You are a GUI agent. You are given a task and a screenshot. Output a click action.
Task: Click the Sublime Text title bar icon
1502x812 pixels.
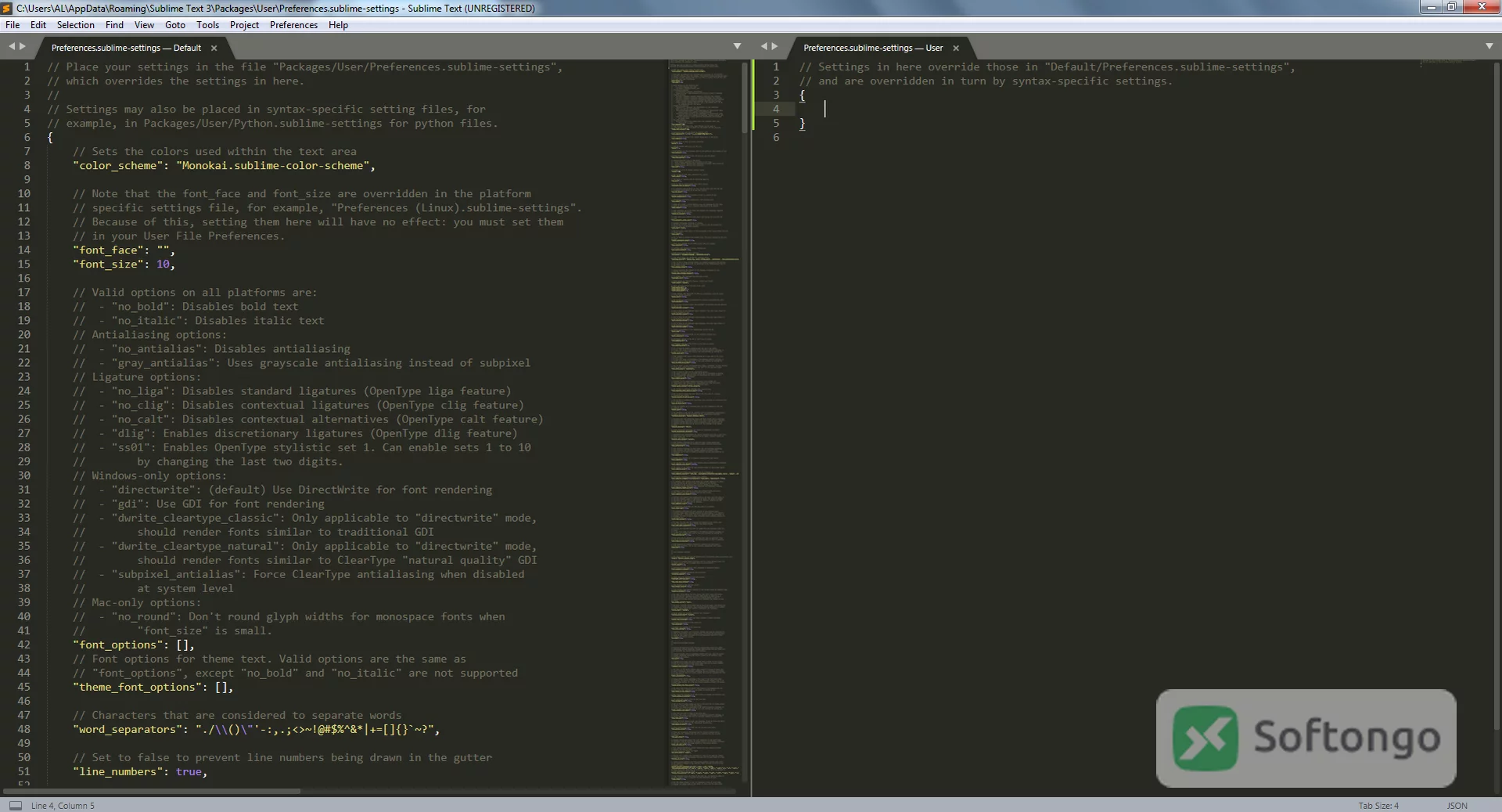[x=7, y=8]
